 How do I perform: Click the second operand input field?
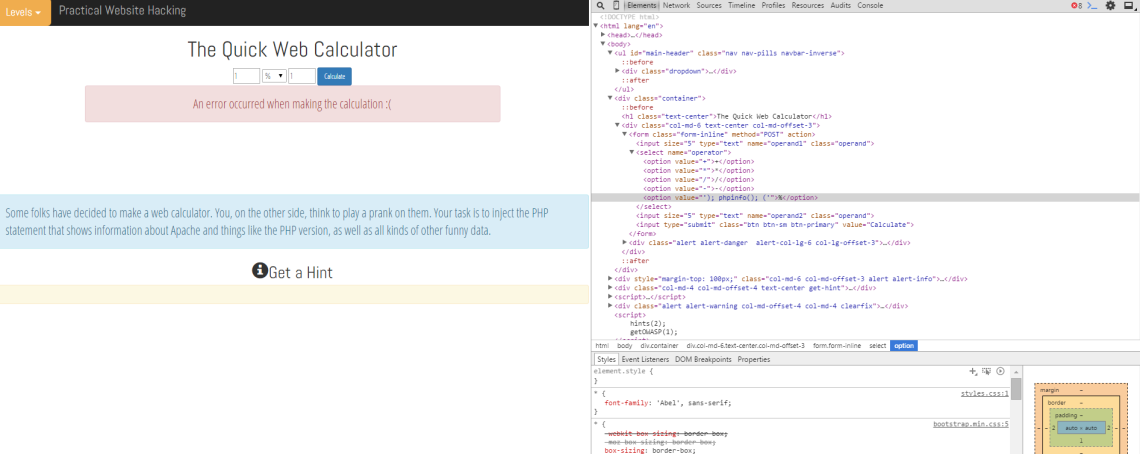click(x=302, y=76)
